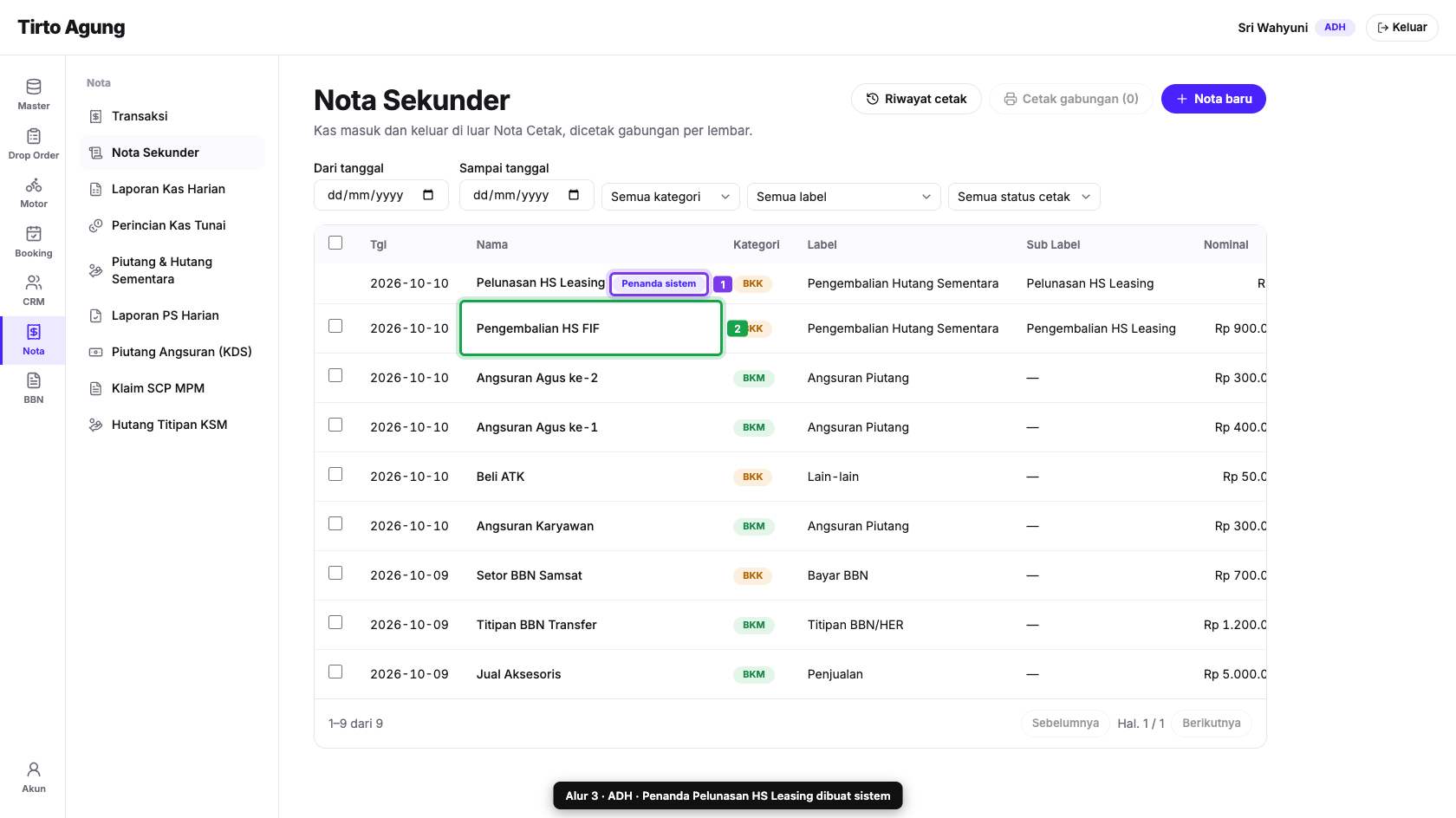
Task: Open the Semua kategori dropdown
Action: (671, 197)
